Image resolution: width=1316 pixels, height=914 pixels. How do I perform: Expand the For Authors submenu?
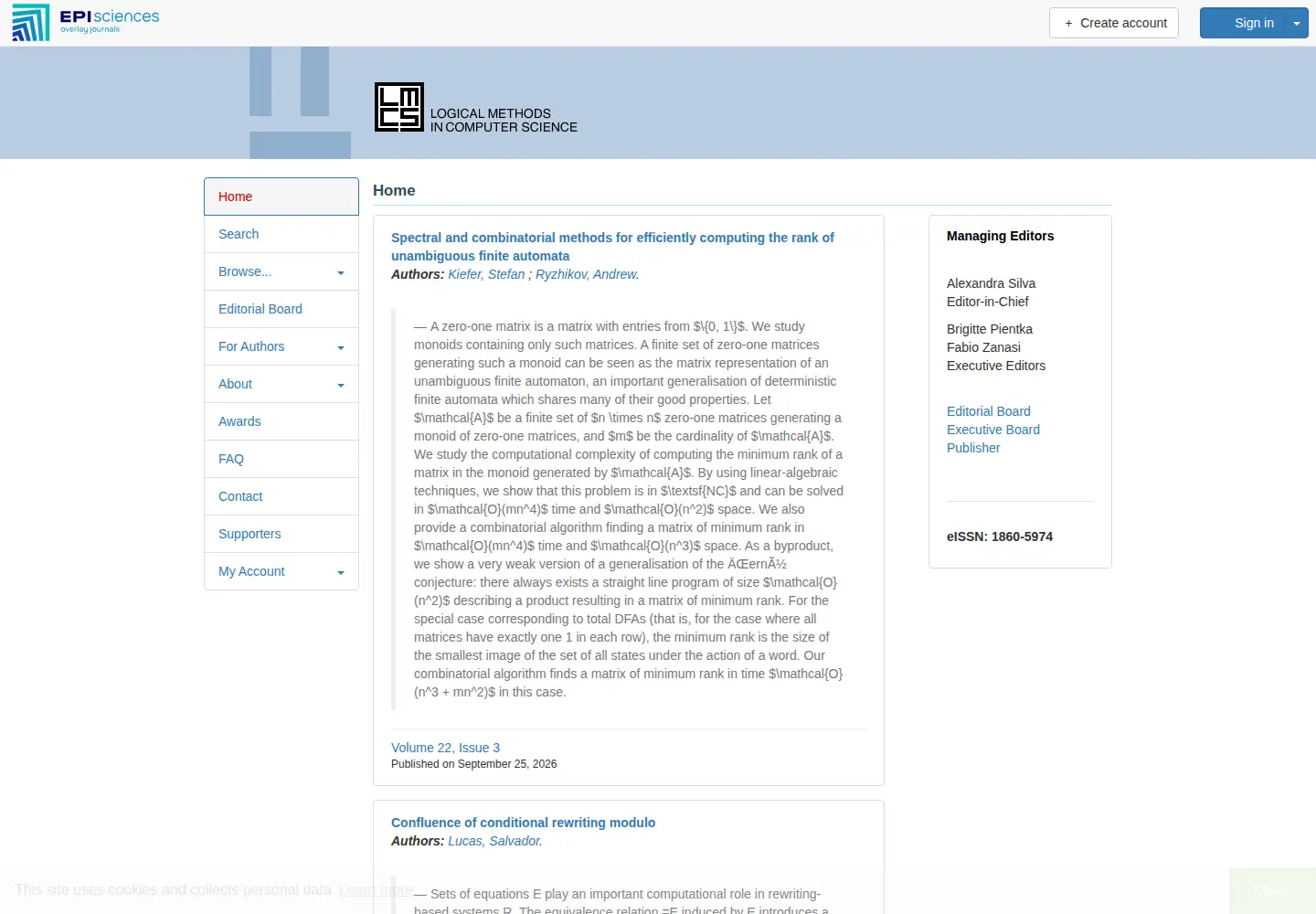click(x=281, y=346)
